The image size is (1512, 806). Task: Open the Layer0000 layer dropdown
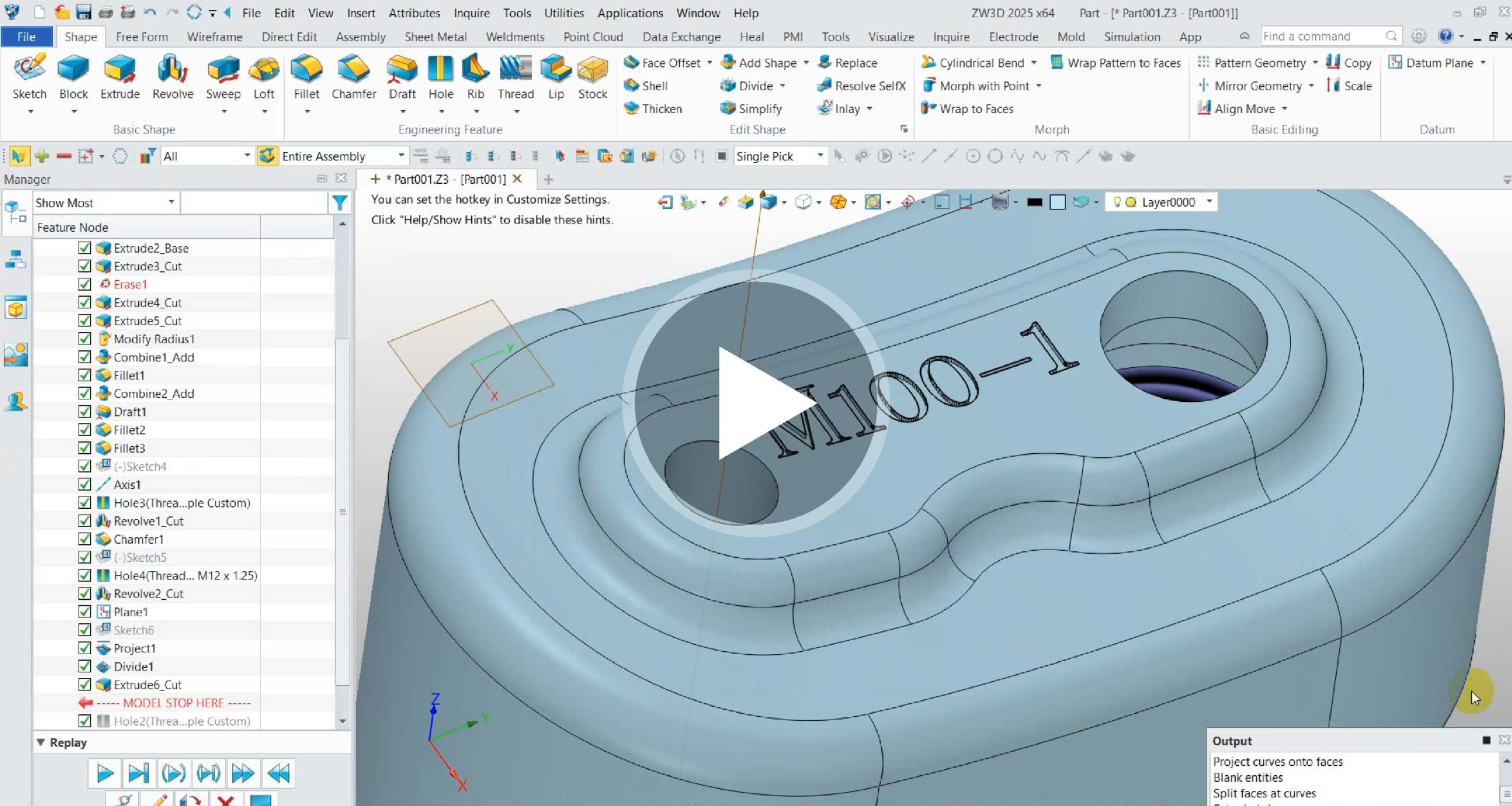tap(1209, 202)
